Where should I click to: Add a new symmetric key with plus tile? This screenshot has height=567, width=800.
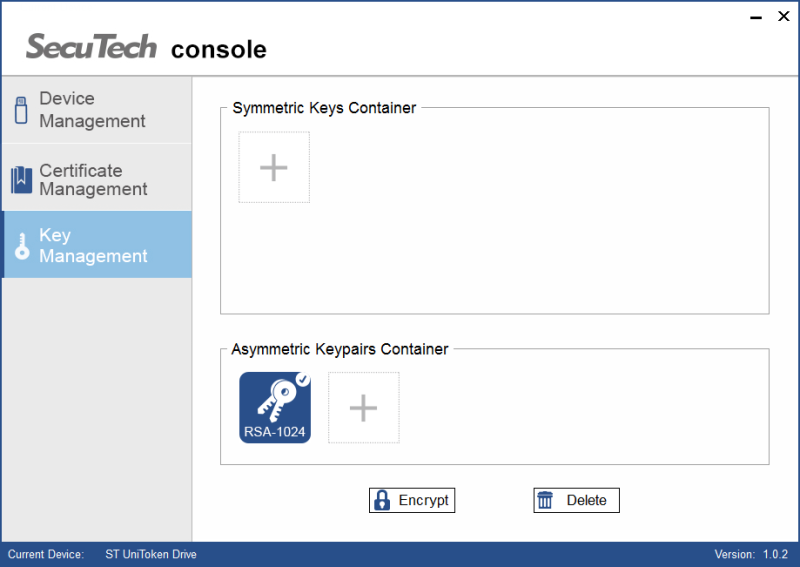coord(274,167)
